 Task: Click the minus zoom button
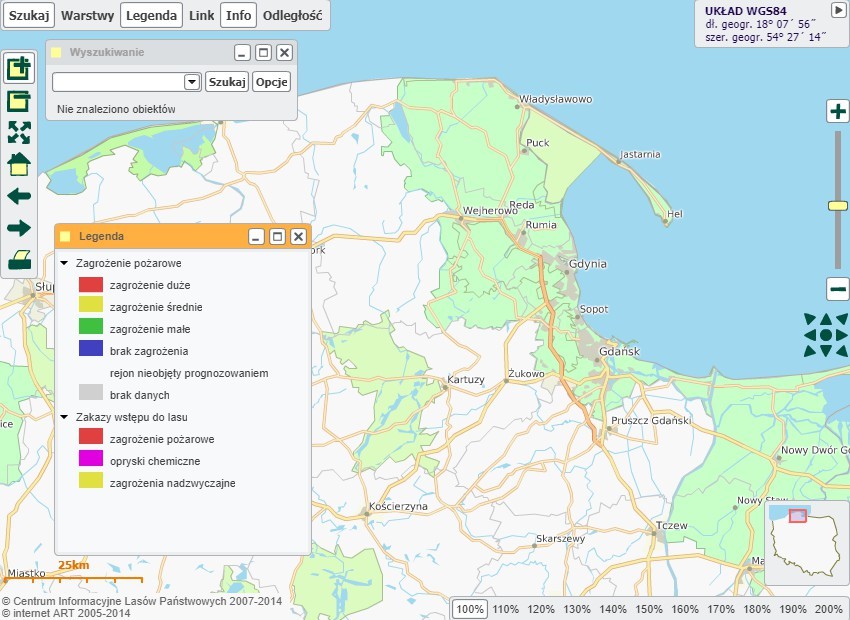coord(838,290)
